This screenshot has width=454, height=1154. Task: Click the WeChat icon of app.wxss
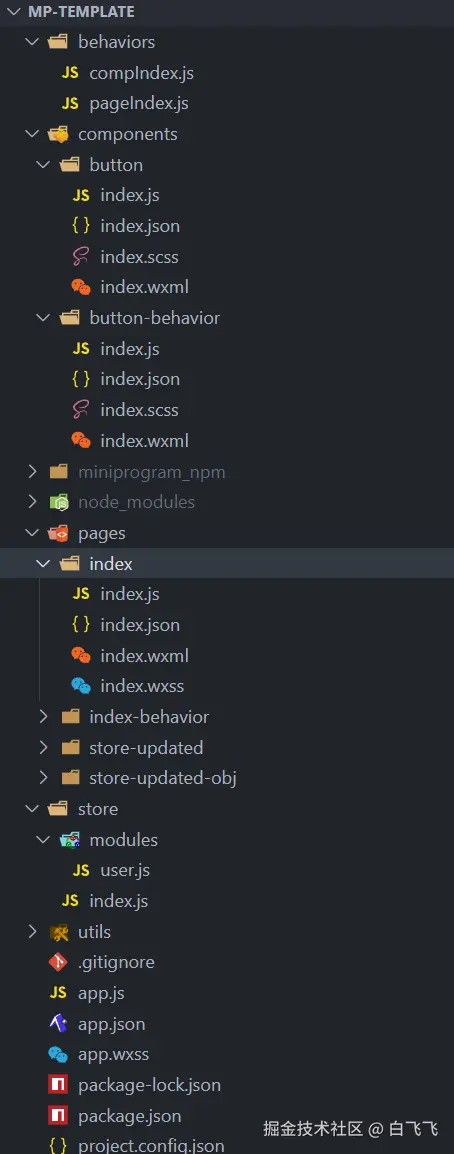(x=58, y=1055)
